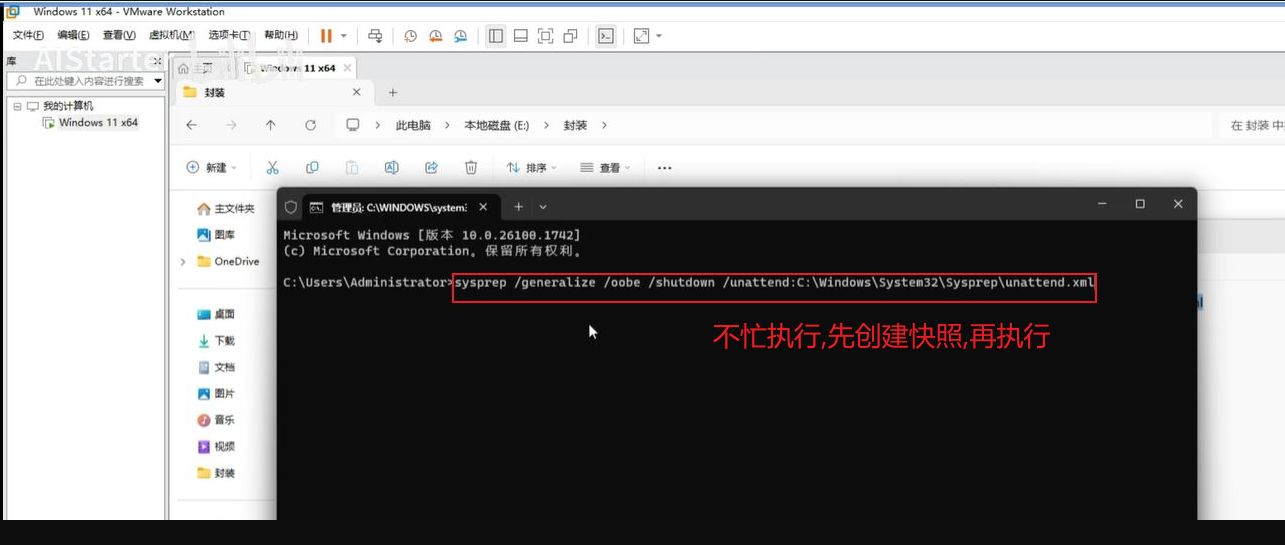1285x545 pixels.
Task: Toggle VMware unity mode button
Action: click(570, 36)
